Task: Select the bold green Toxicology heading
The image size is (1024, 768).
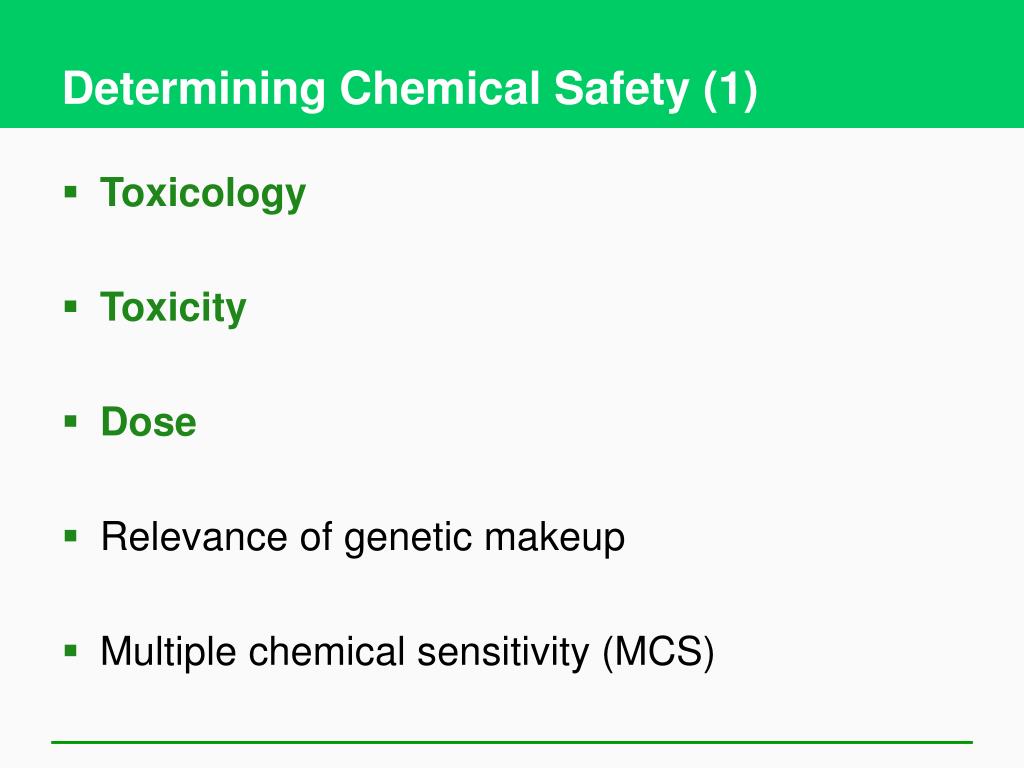Action: (203, 194)
